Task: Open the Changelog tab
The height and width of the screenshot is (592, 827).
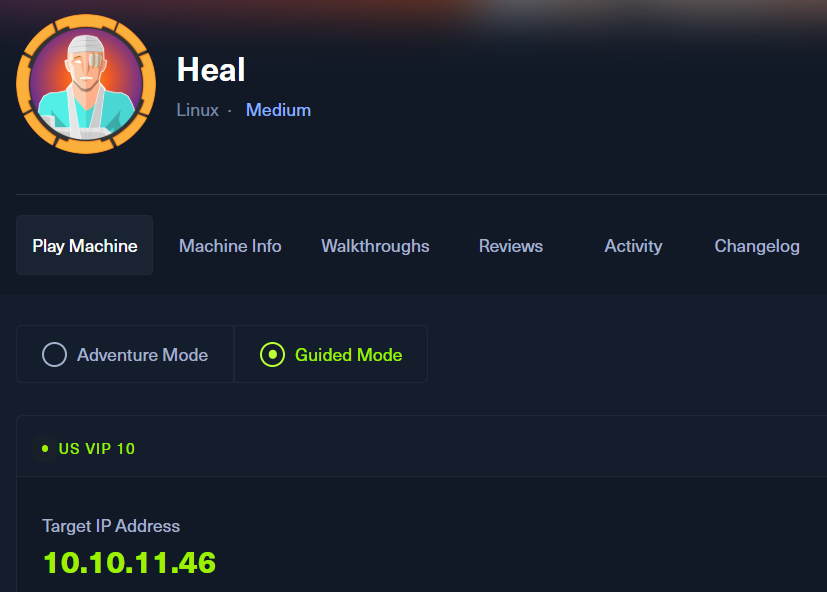Action: [x=757, y=246]
